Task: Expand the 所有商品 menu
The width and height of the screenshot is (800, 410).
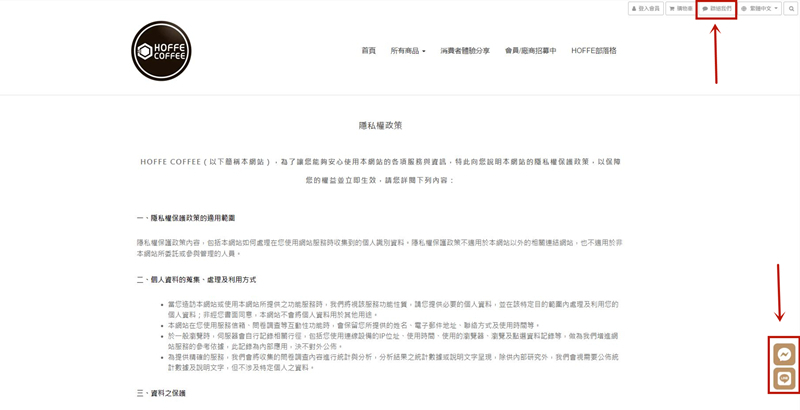Action: [x=408, y=50]
